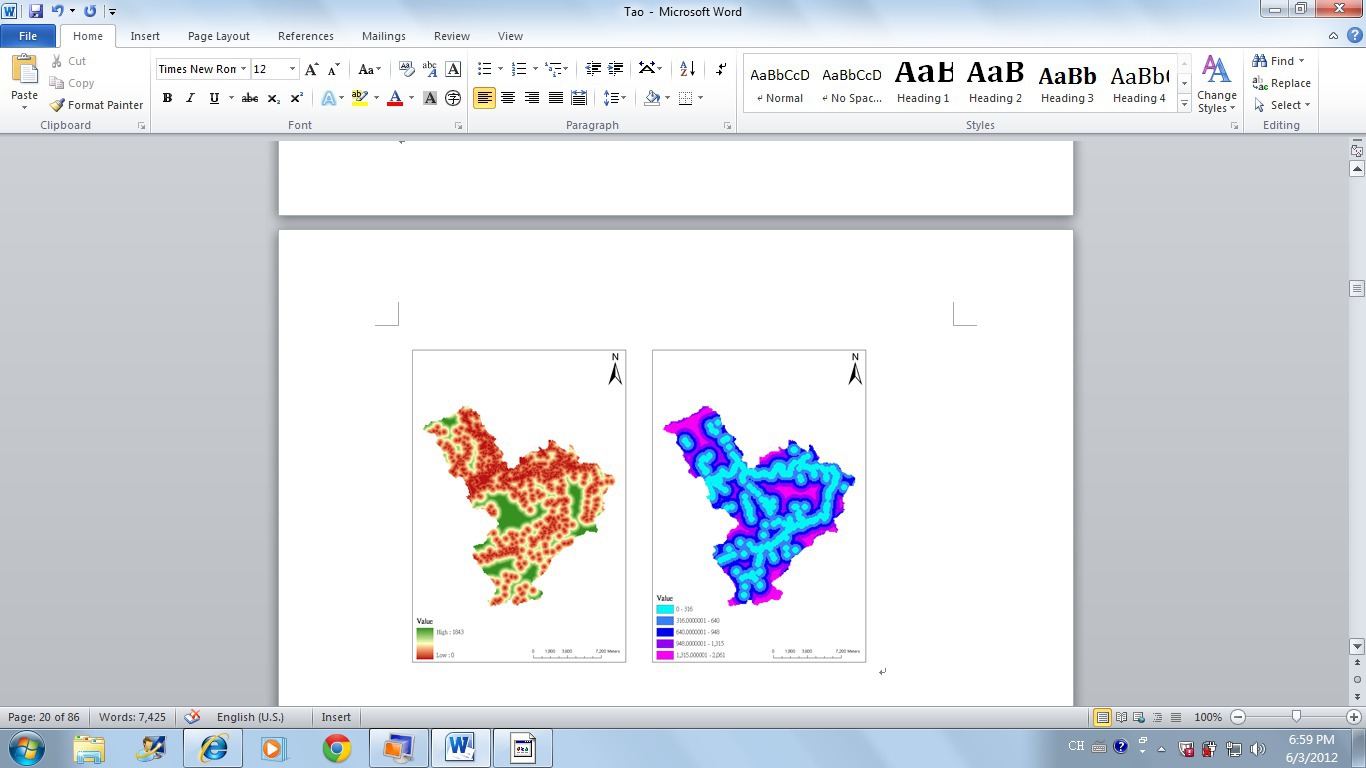Apply superscript formatting
This screenshot has height=768, width=1366.
297,98
